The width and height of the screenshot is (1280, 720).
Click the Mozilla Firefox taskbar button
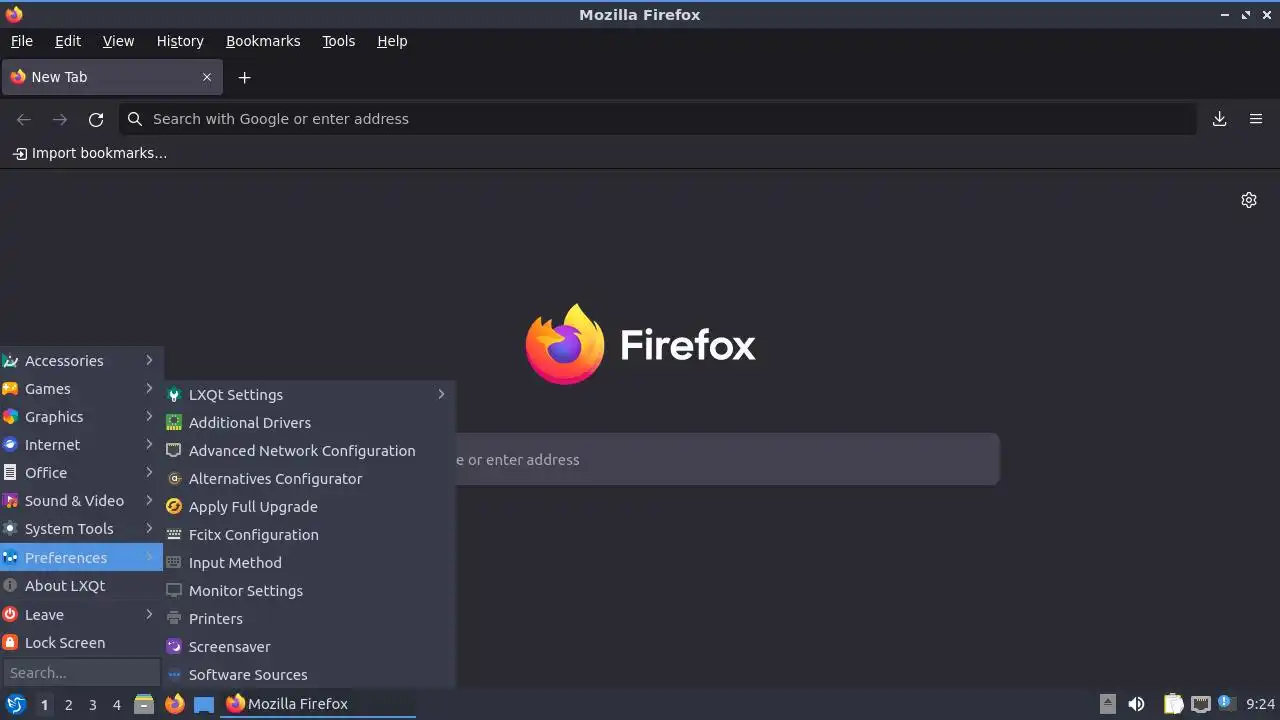(318, 704)
